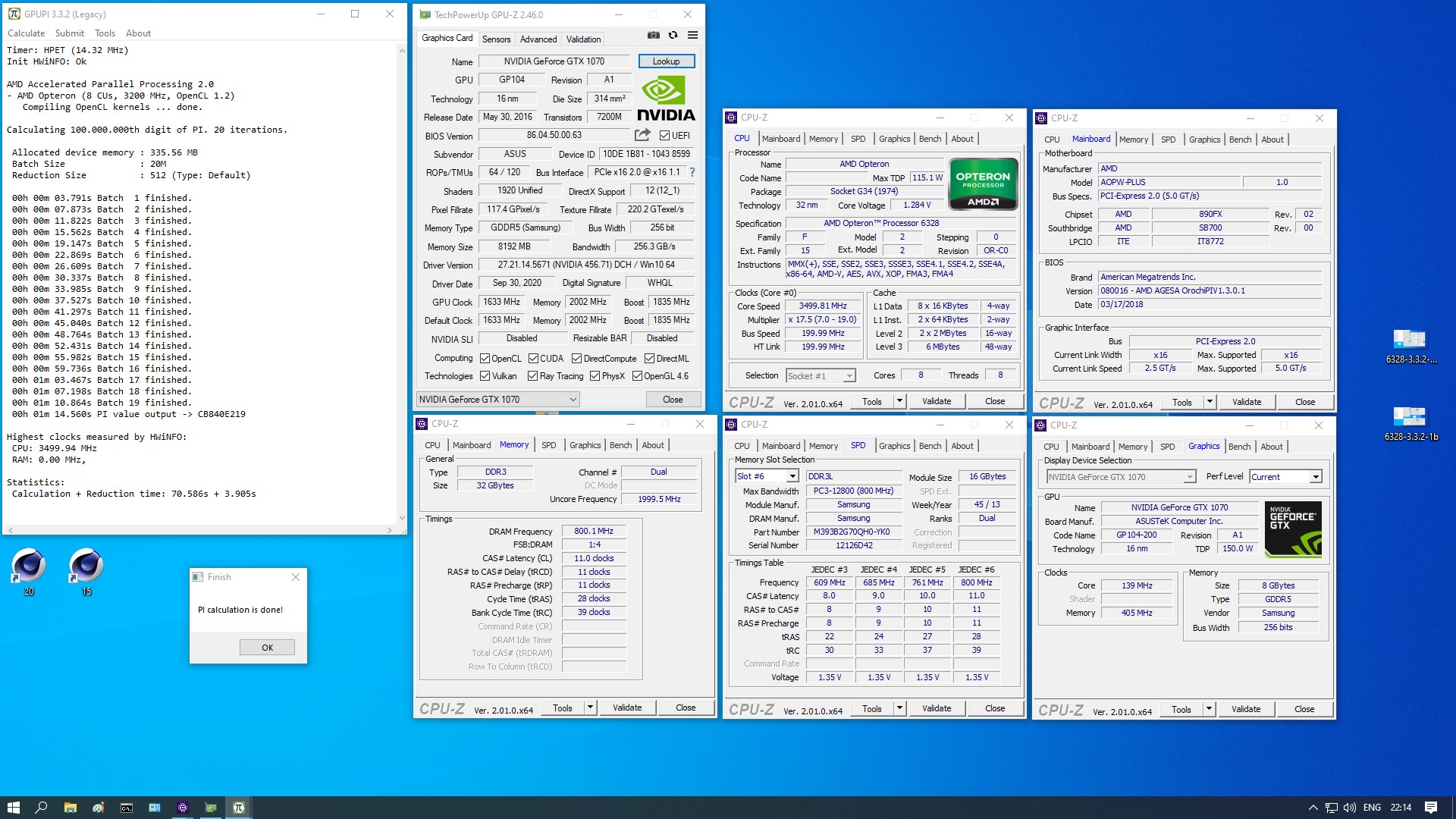
Task: Open the Tools menu in GPUPI
Action: [105, 33]
